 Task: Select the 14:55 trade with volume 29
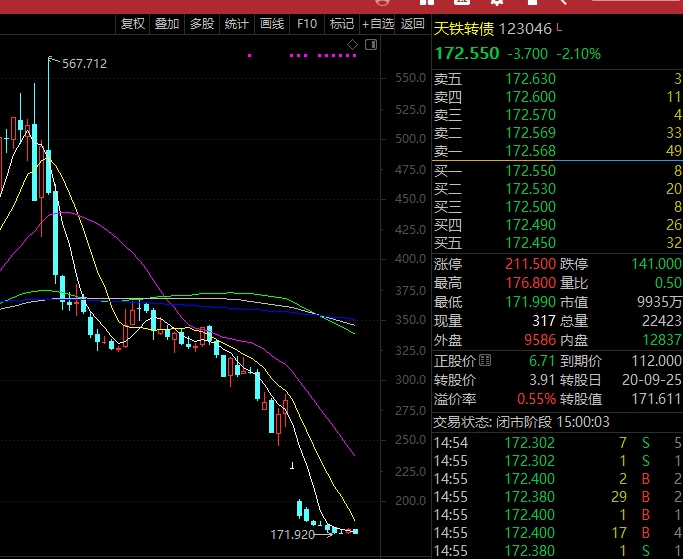[530, 496]
